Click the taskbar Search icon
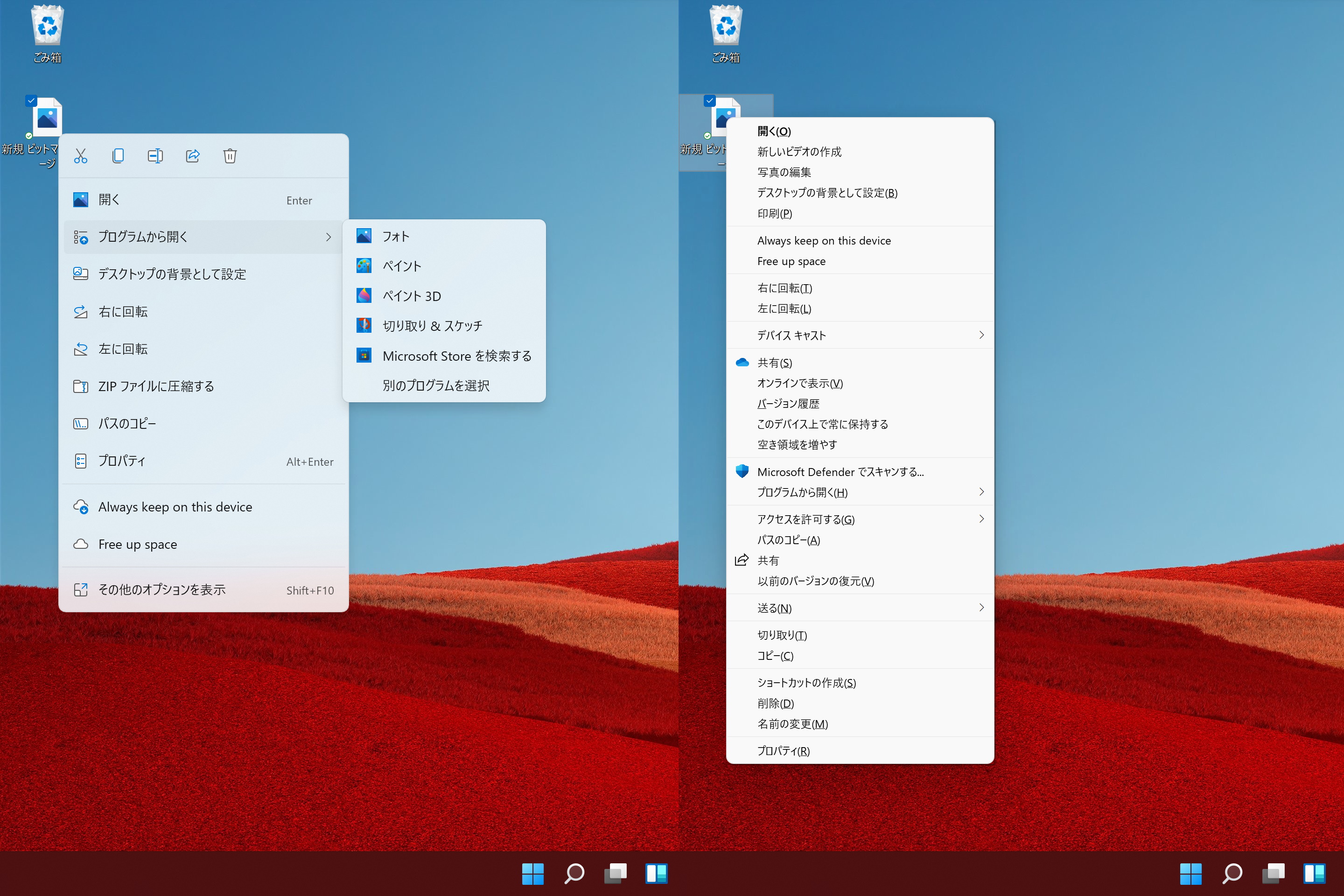Viewport: 1344px width, 896px height. tap(574, 873)
